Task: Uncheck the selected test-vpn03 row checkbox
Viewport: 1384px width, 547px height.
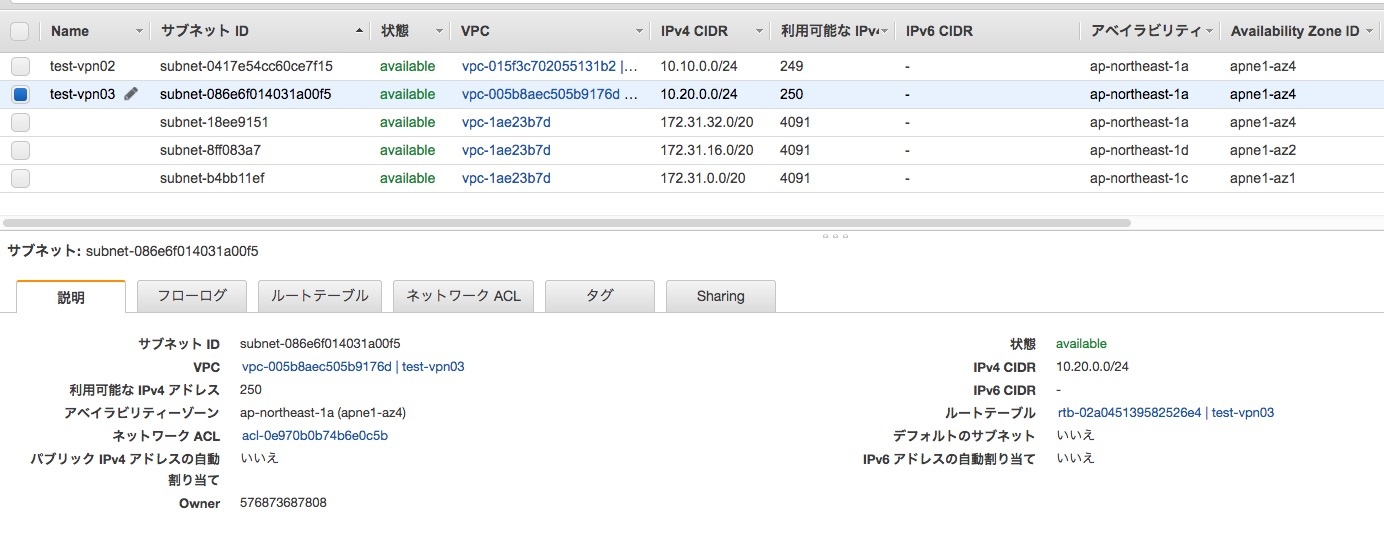Action: click(x=20, y=94)
